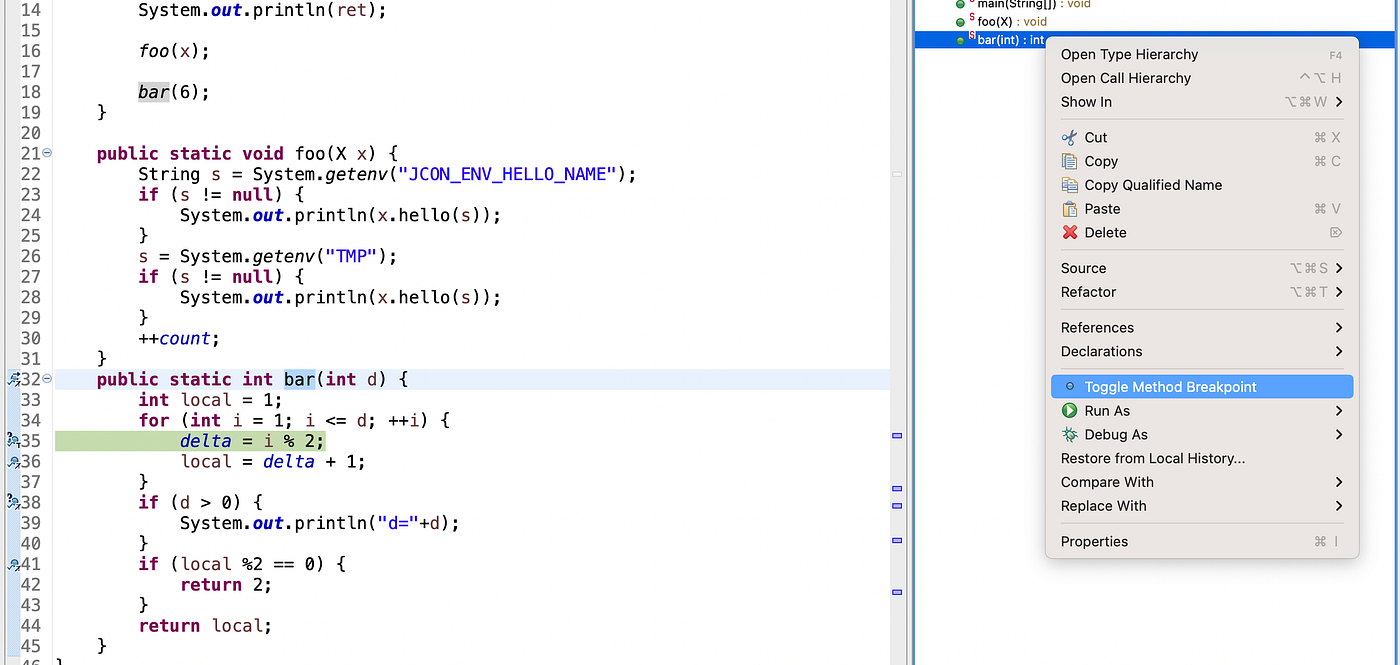
Task: Click the scissors Cut icon in context menu
Action: click(1069, 138)
